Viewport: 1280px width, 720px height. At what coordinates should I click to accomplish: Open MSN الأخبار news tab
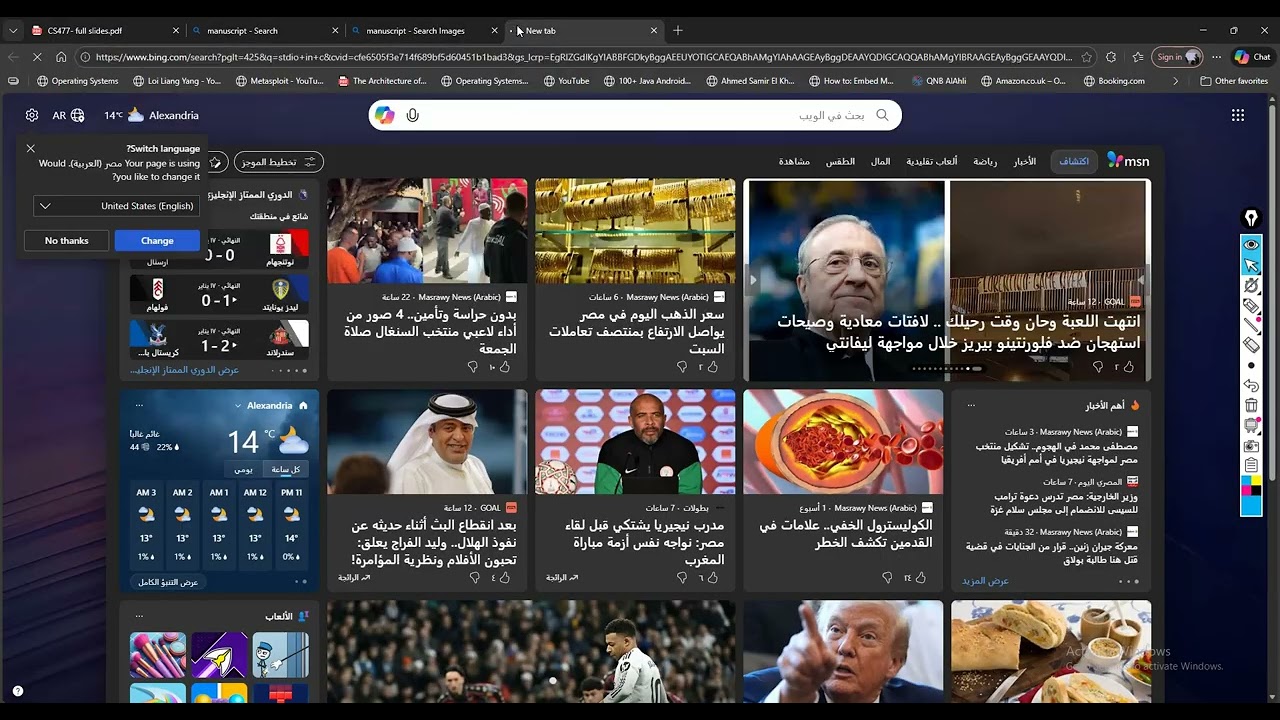(x=1025, y=161)
